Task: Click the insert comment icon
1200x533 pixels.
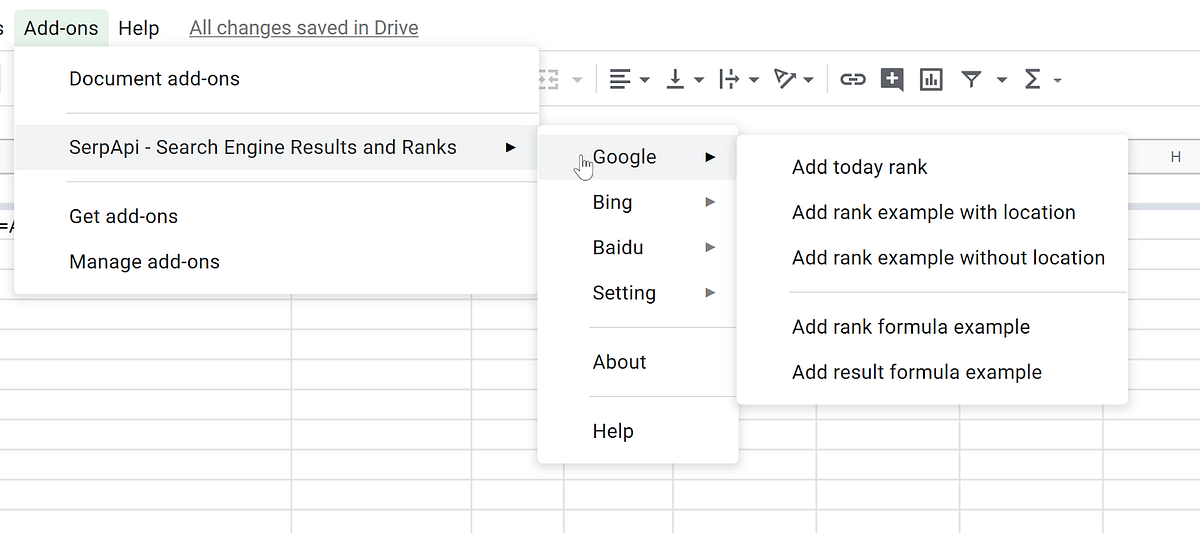Action: tap(892, 79)
